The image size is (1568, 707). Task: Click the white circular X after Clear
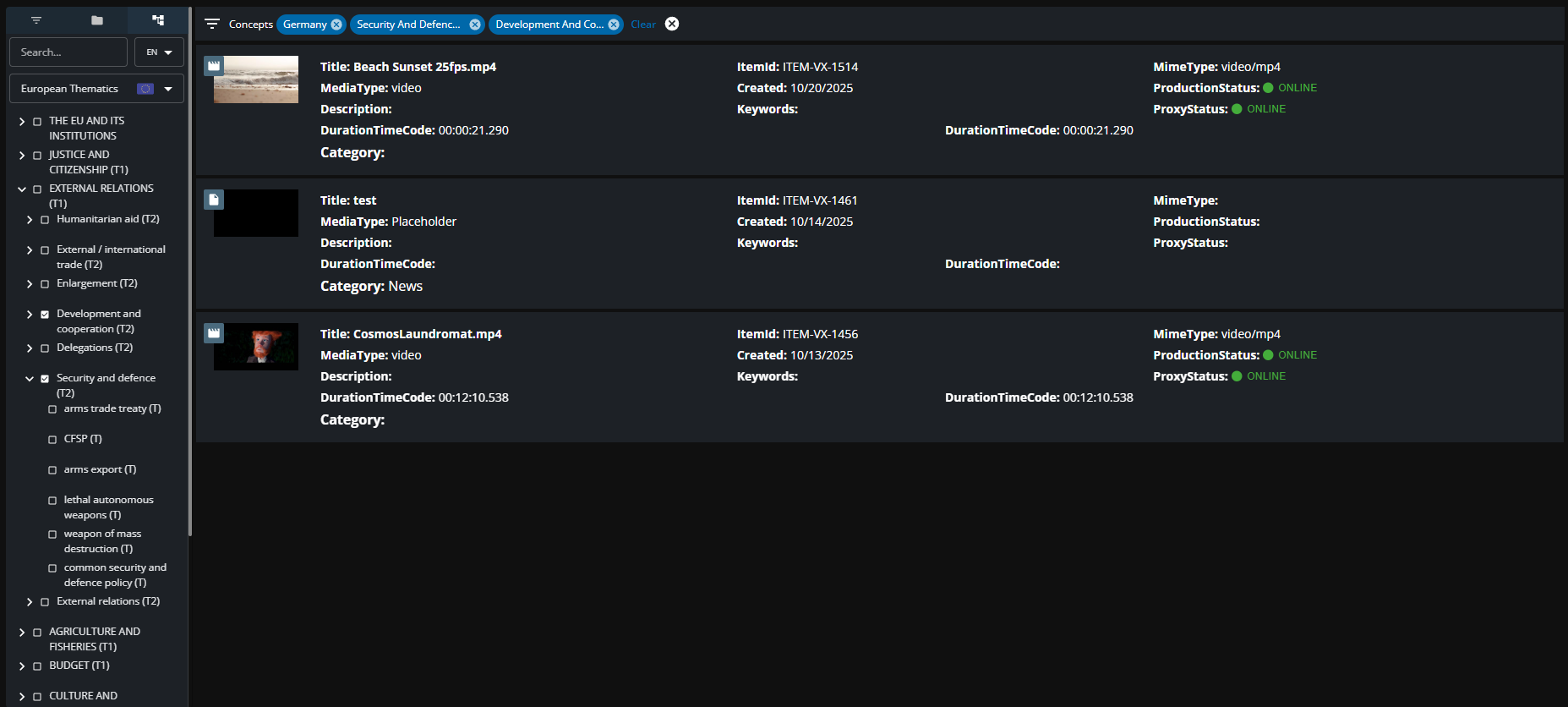click(x=672, y=24)
